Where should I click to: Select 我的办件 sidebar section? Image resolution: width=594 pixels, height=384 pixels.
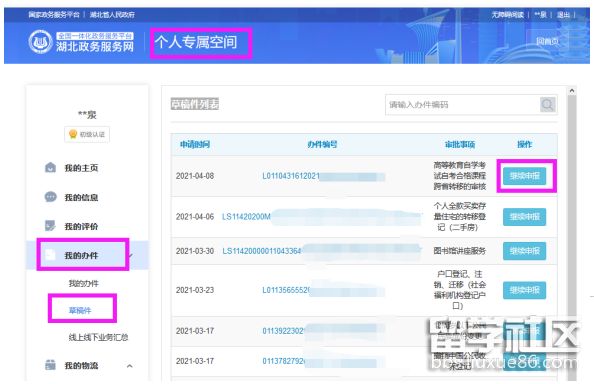[x=81, y=256]
